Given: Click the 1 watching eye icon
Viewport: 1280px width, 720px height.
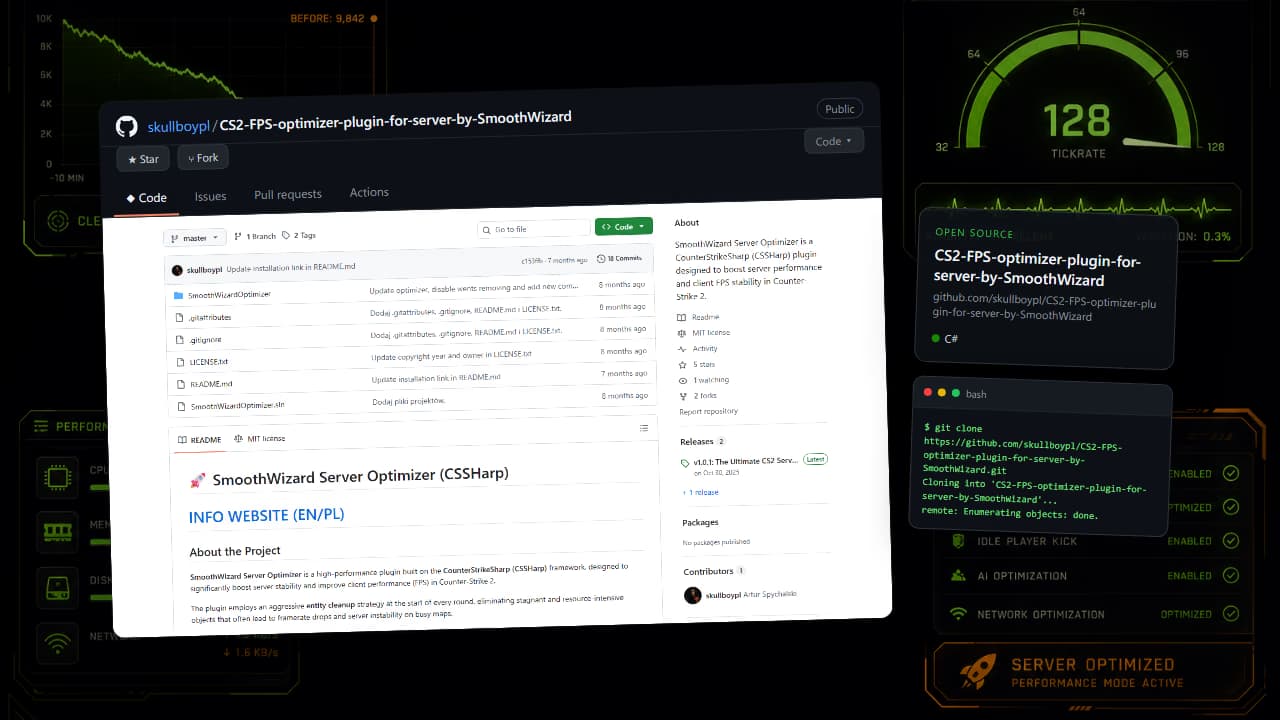Looking at the screenshot, I should (683, 380).
